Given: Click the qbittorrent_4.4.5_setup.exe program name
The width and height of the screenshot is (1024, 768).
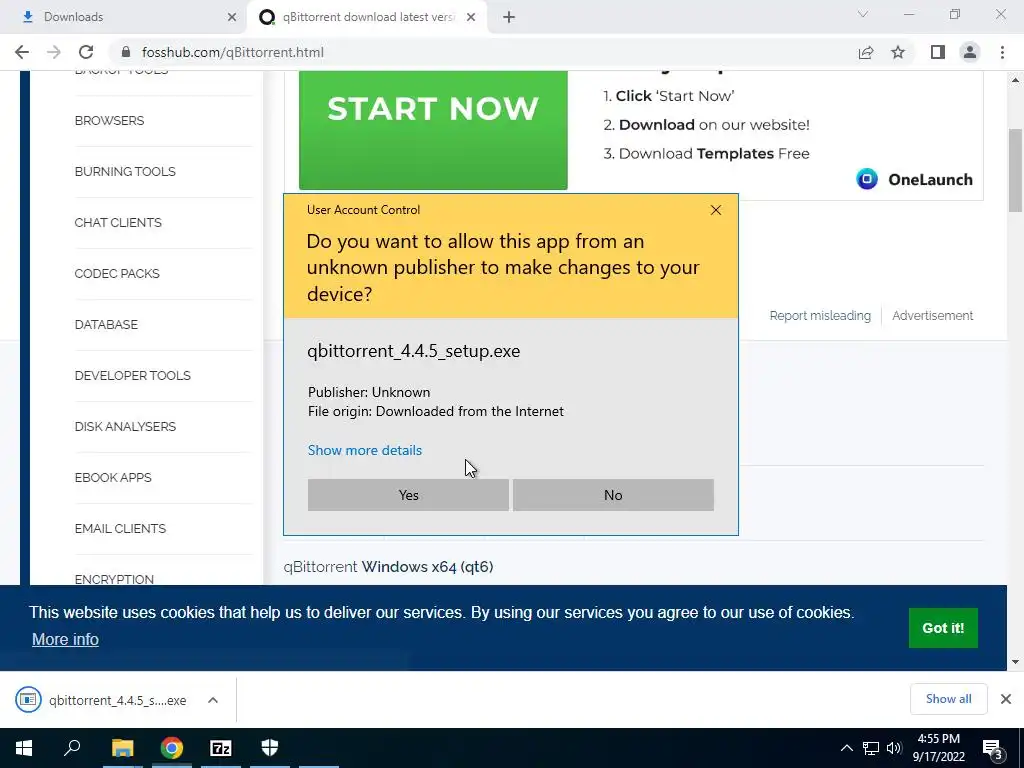Looking at the screenshot, I should (x=413, y=351).
